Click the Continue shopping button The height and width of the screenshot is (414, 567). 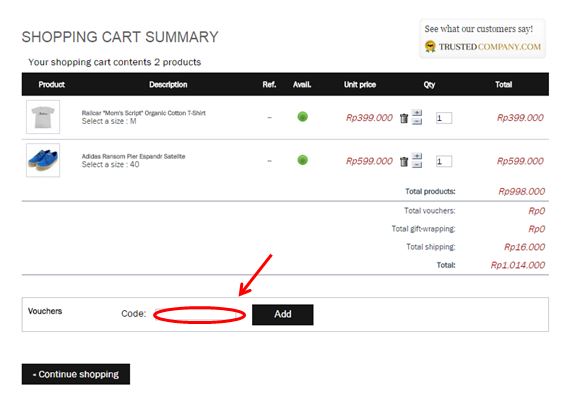76,374
